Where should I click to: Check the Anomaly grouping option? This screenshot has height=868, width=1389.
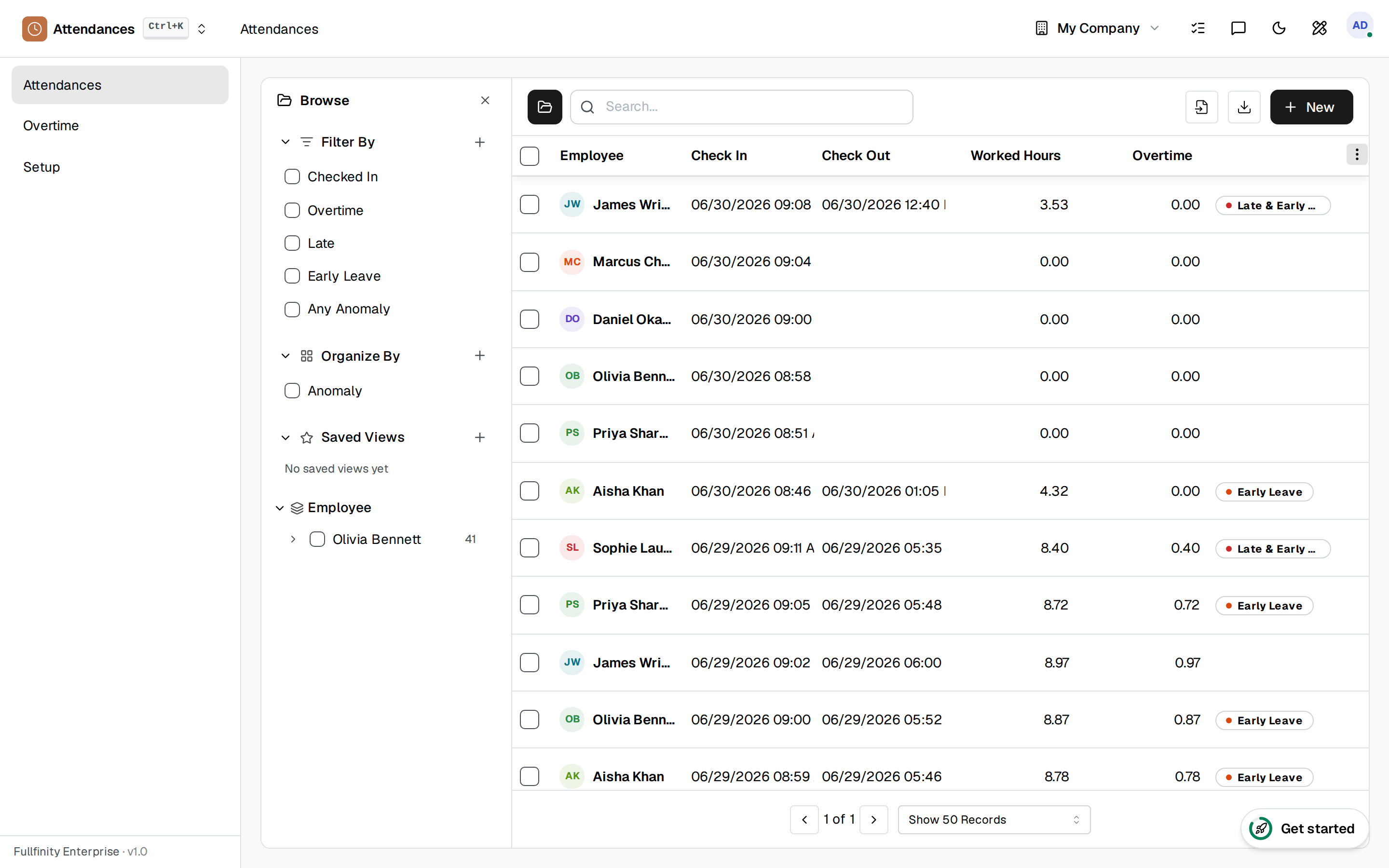click(x=292, y=391)
